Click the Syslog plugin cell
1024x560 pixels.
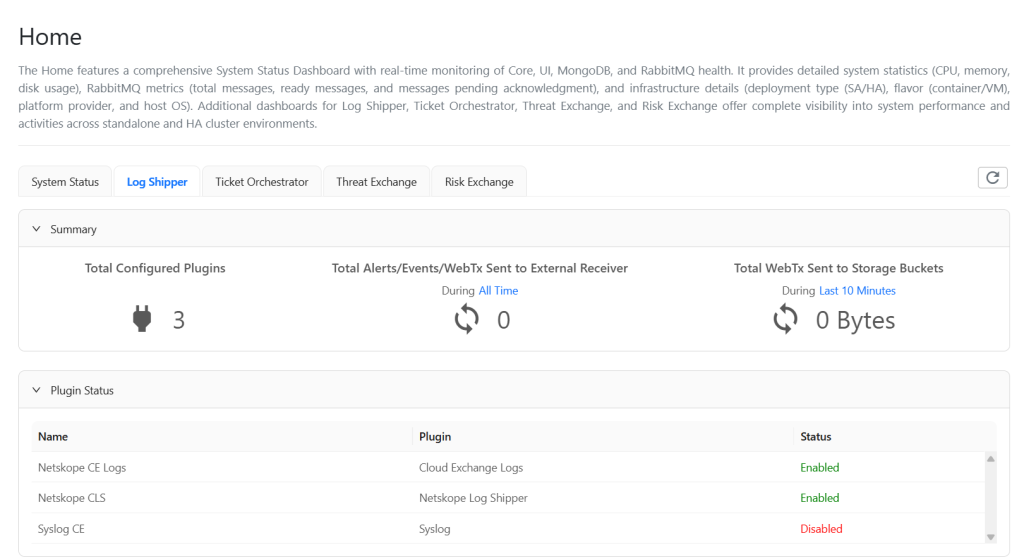[x=435, y=529]
